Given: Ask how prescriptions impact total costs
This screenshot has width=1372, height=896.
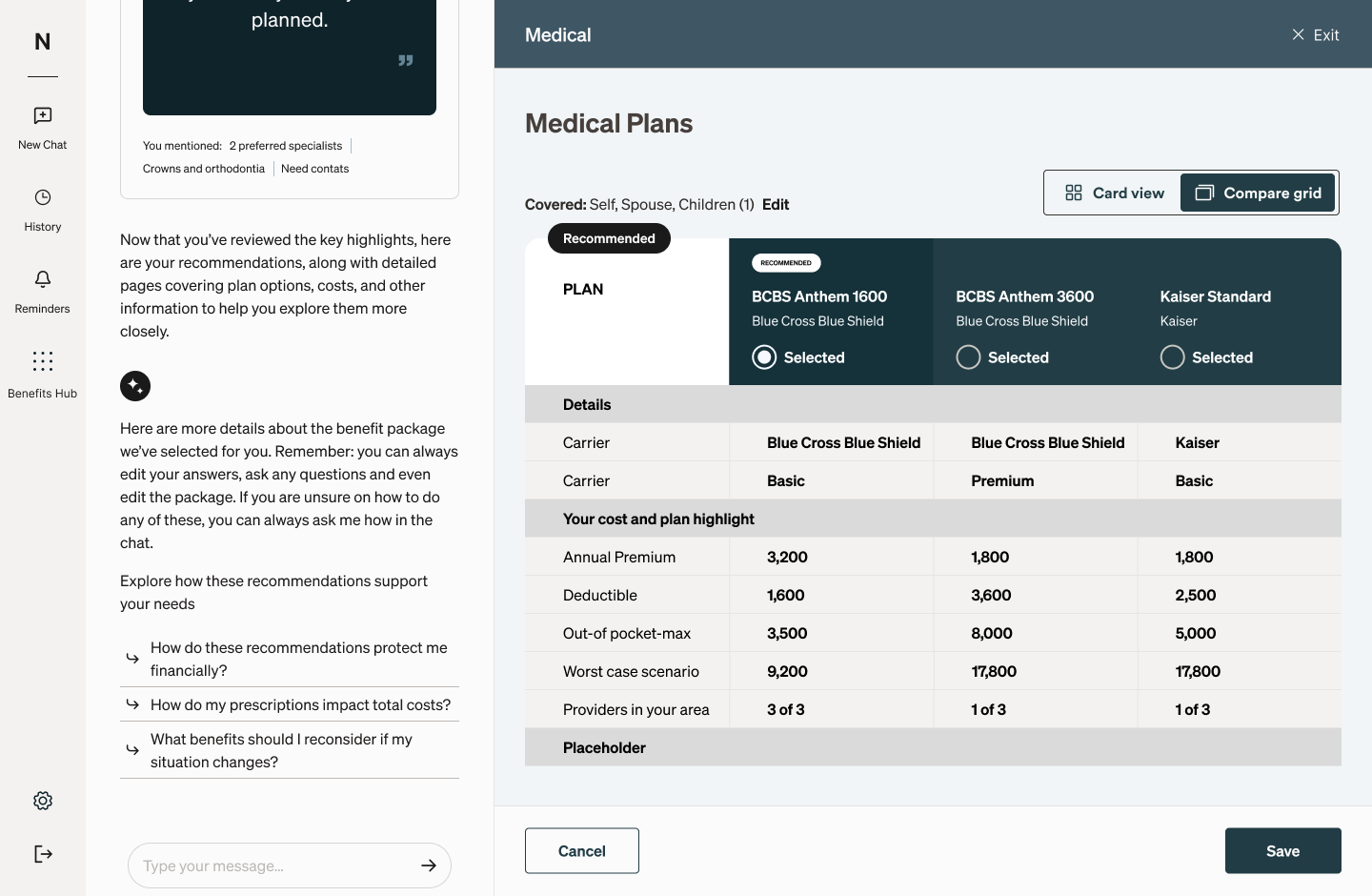Looking at the screenshot, I should (290, 704).
